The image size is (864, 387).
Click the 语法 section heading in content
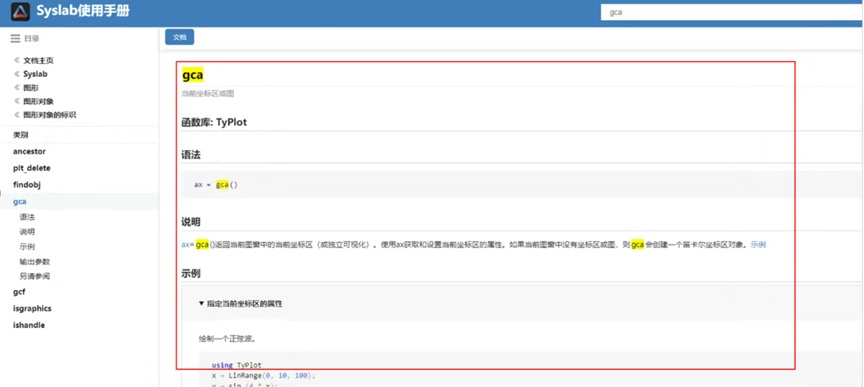pyautogui.click(x=191, y=155)
